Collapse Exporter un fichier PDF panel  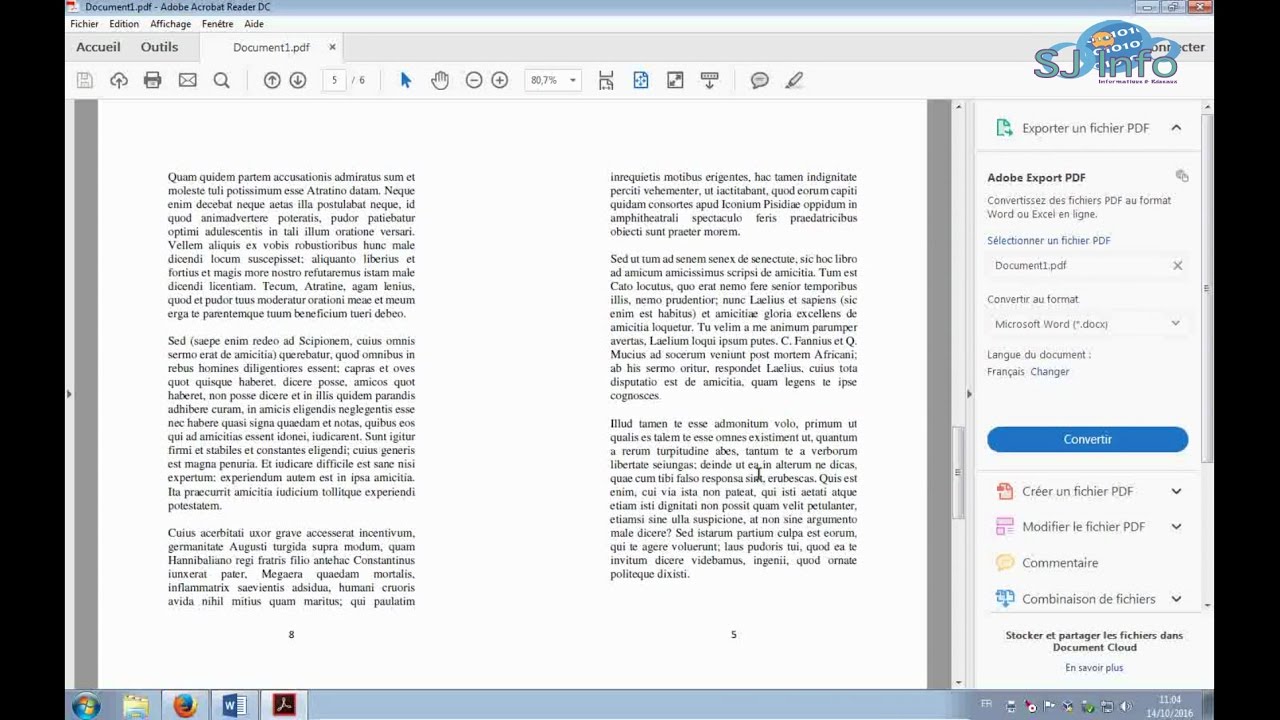[x=1176, y=128]
